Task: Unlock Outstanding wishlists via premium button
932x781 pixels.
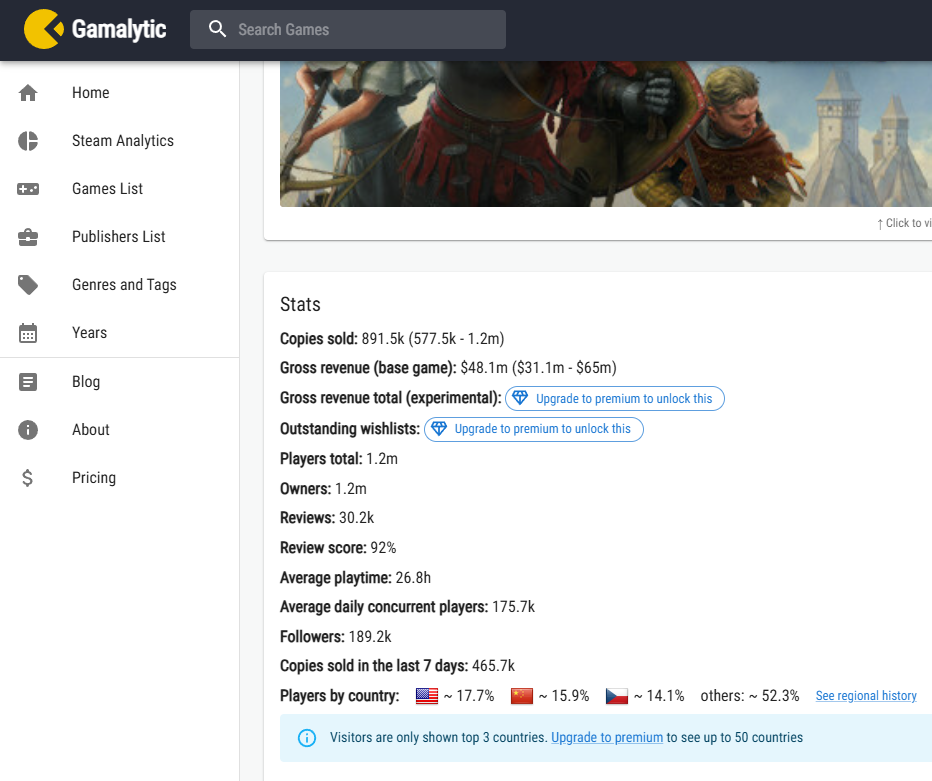Action: 534,429
